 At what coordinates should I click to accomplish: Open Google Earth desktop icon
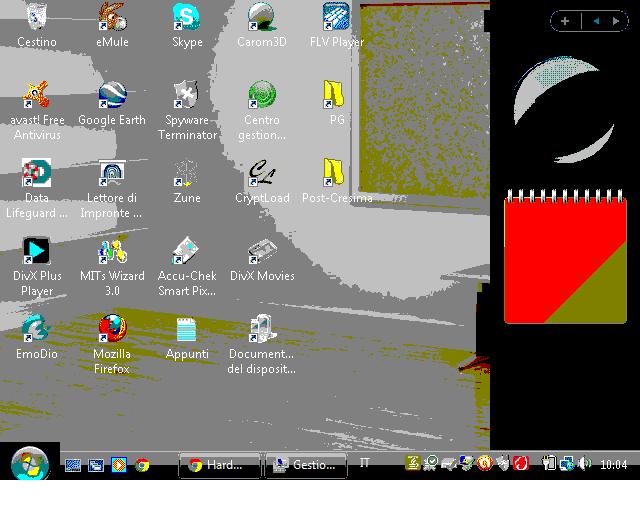(112, 96)
